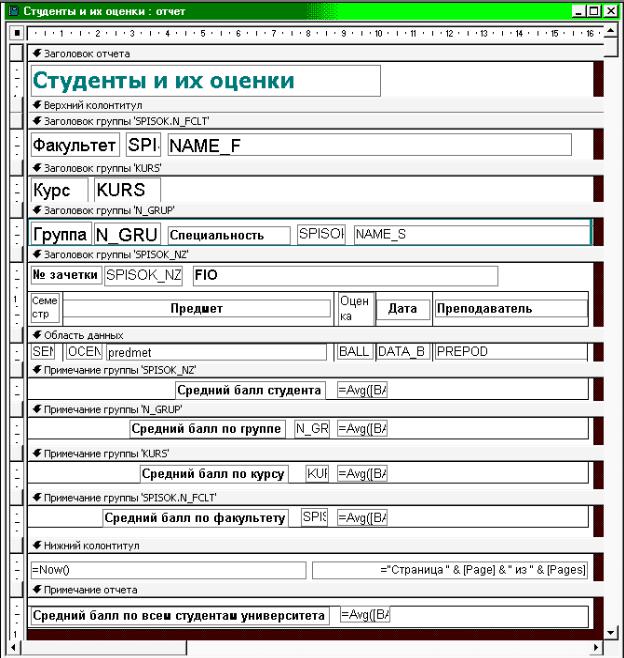
Task: Select 'Заголовок группы KURS' section bar
Action: 316,168
